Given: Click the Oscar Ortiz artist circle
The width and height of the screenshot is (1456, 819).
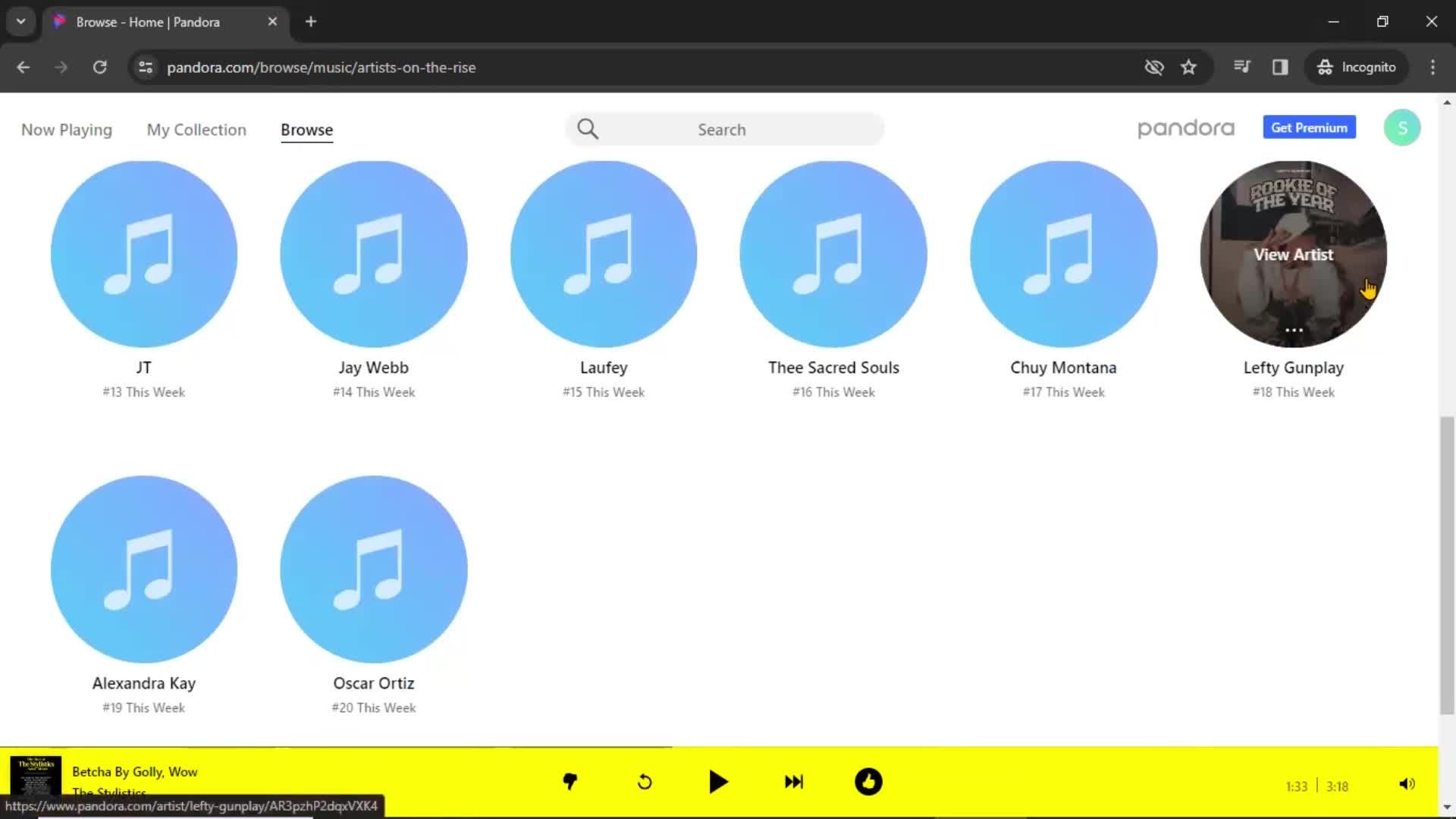Looking at the screenshot, I should tap(373, 569).
